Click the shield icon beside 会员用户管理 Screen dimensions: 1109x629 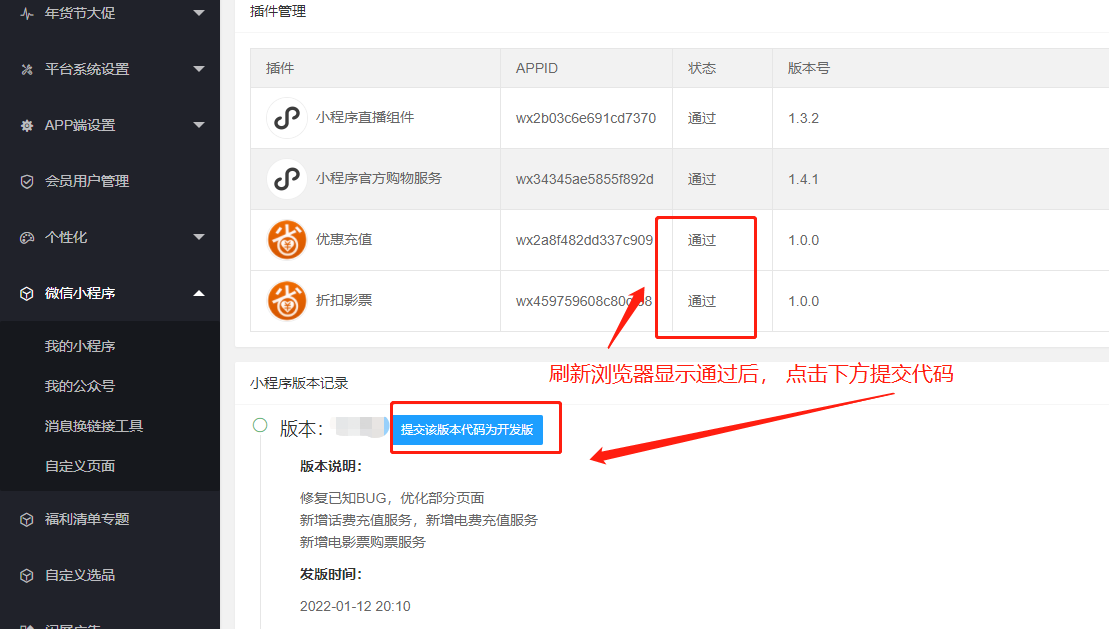click(27, 181)
